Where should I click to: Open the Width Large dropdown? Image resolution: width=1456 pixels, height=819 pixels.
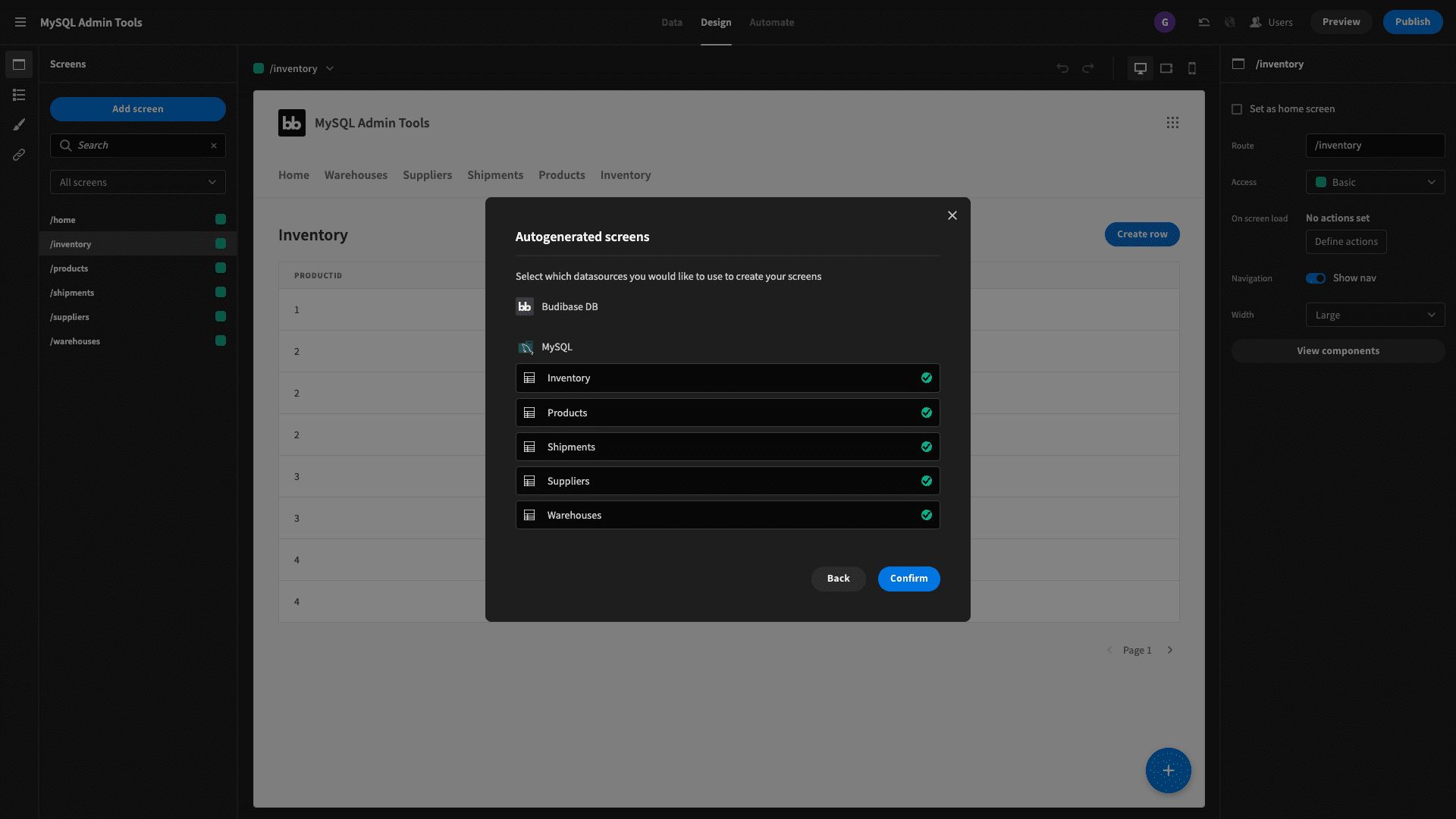coord(1375,314)
